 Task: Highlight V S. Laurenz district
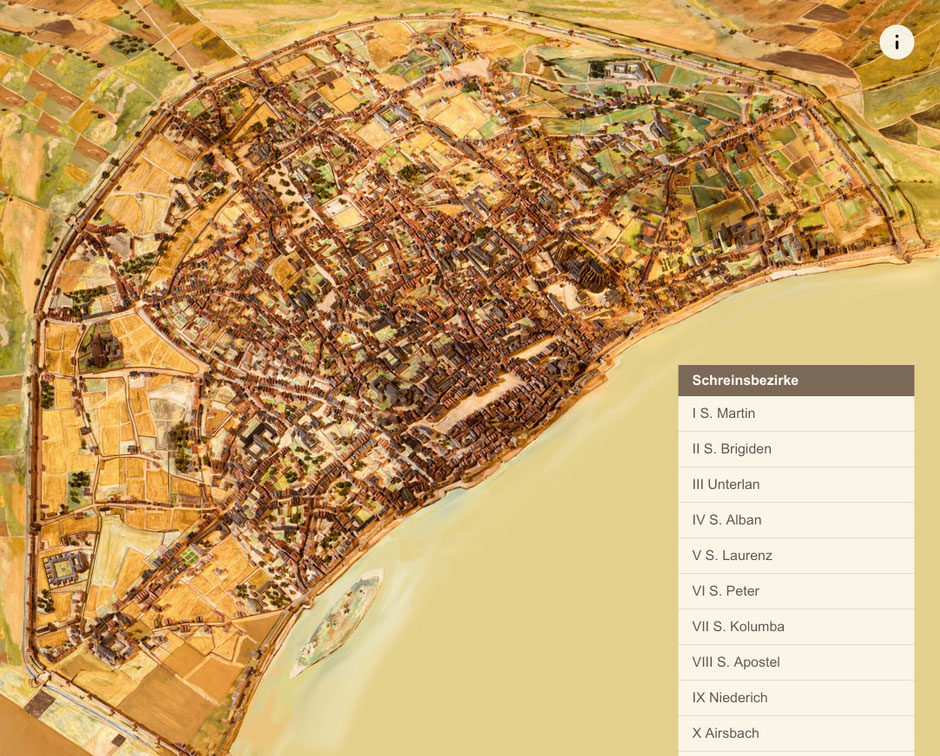point(796,556)
